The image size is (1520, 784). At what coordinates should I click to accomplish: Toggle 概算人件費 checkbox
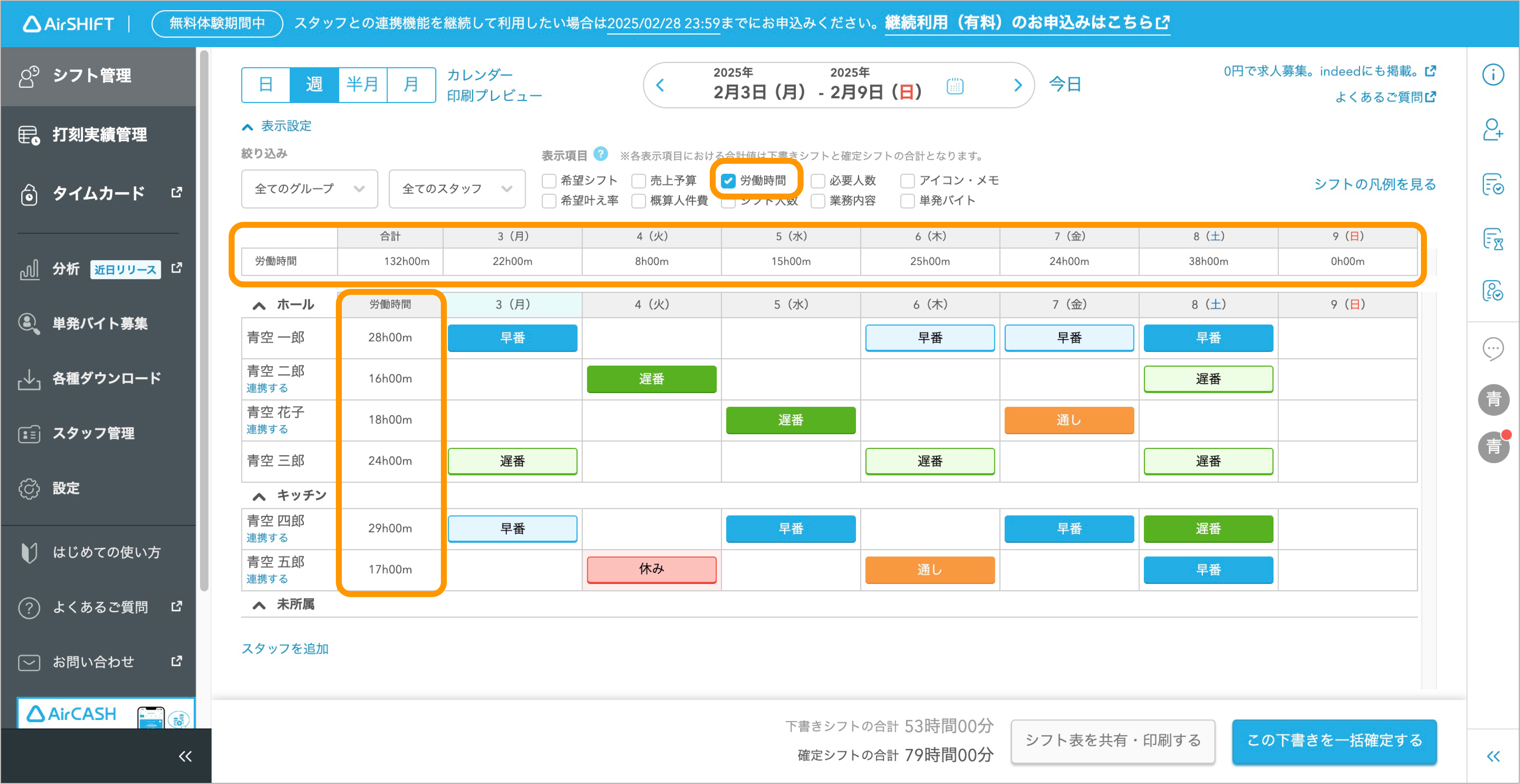tap(639, 201)
